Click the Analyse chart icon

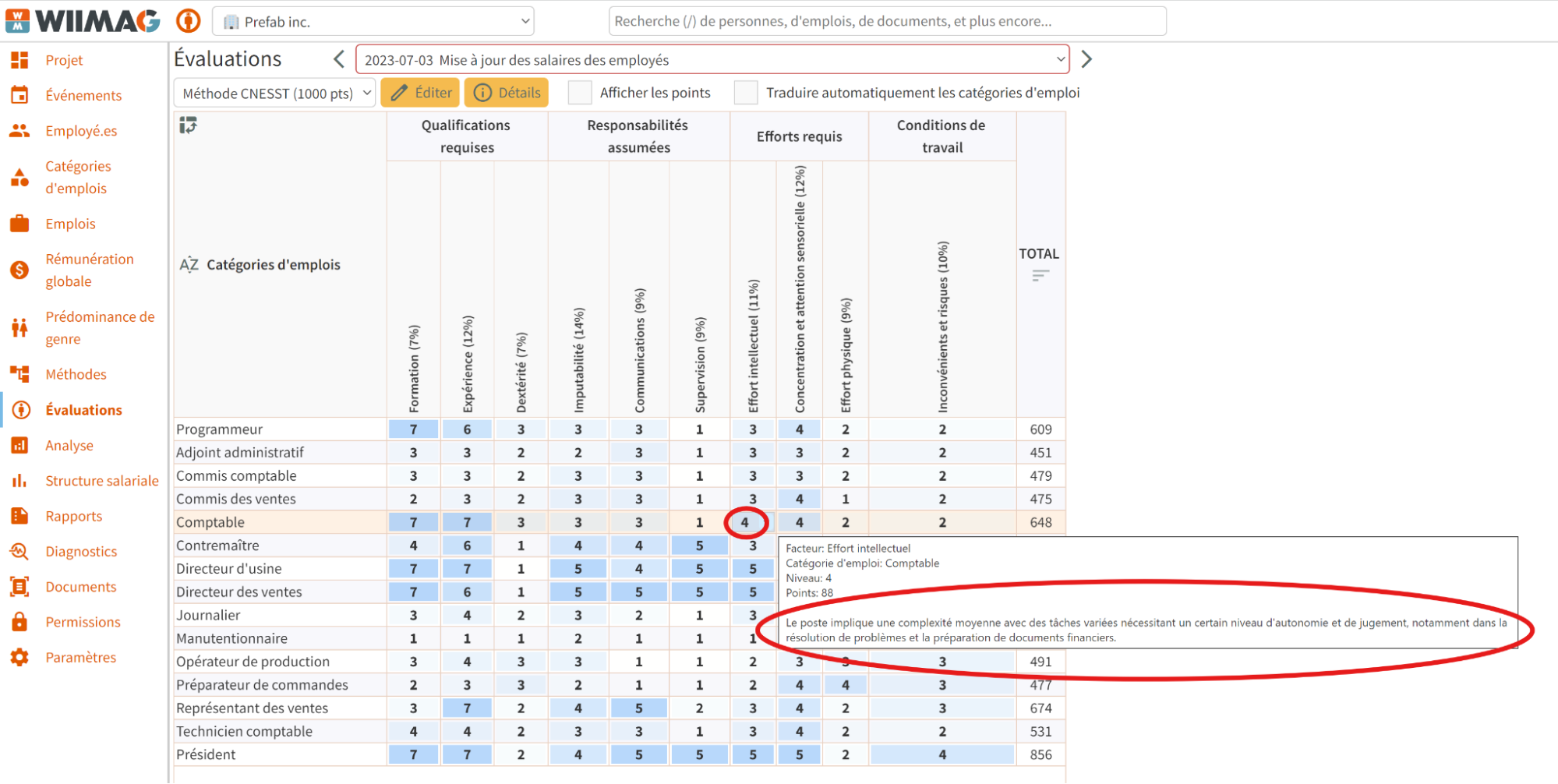(19, 445)
